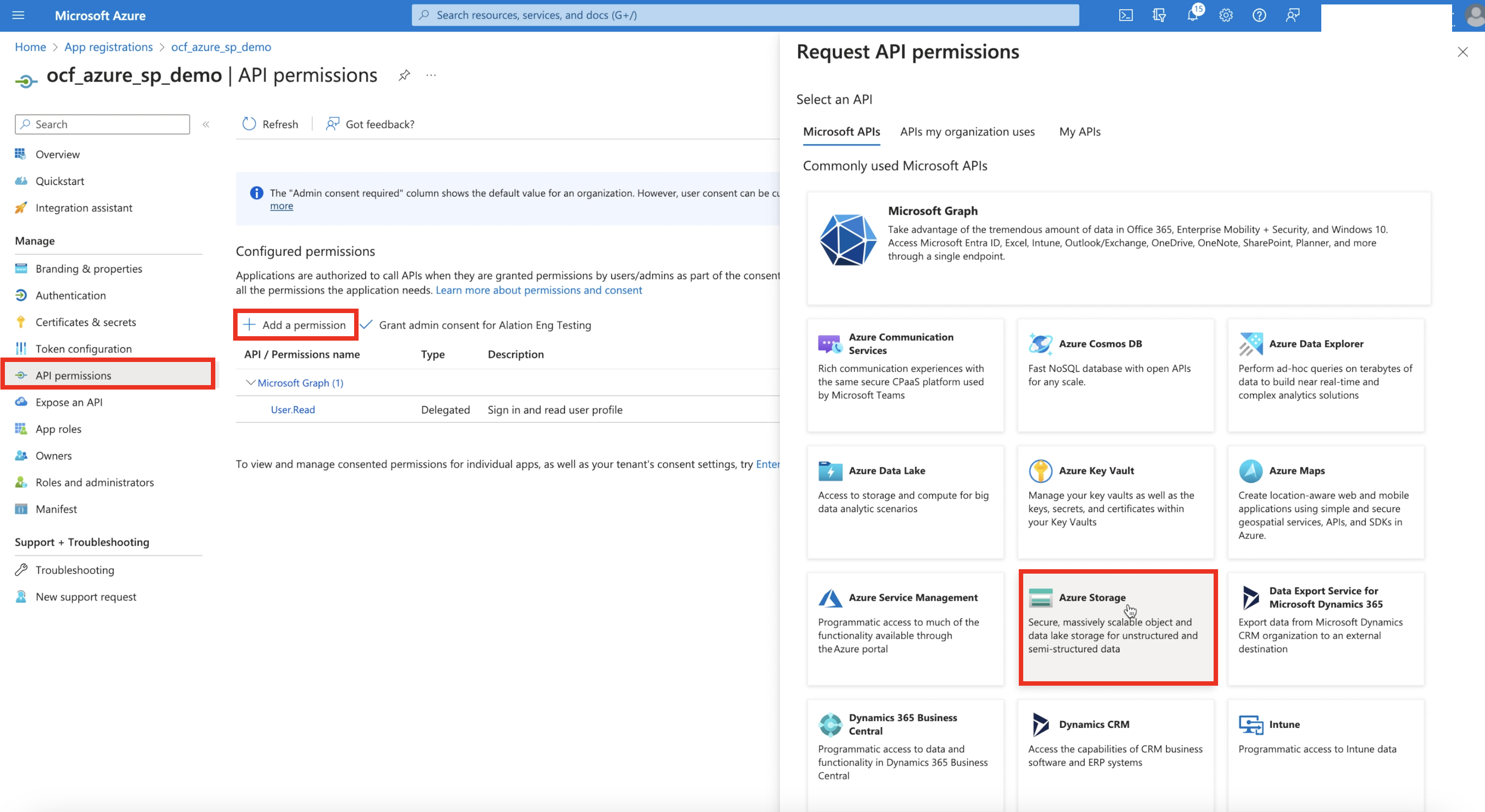Switch to APIs my organization uses tab

pos(967,131)
